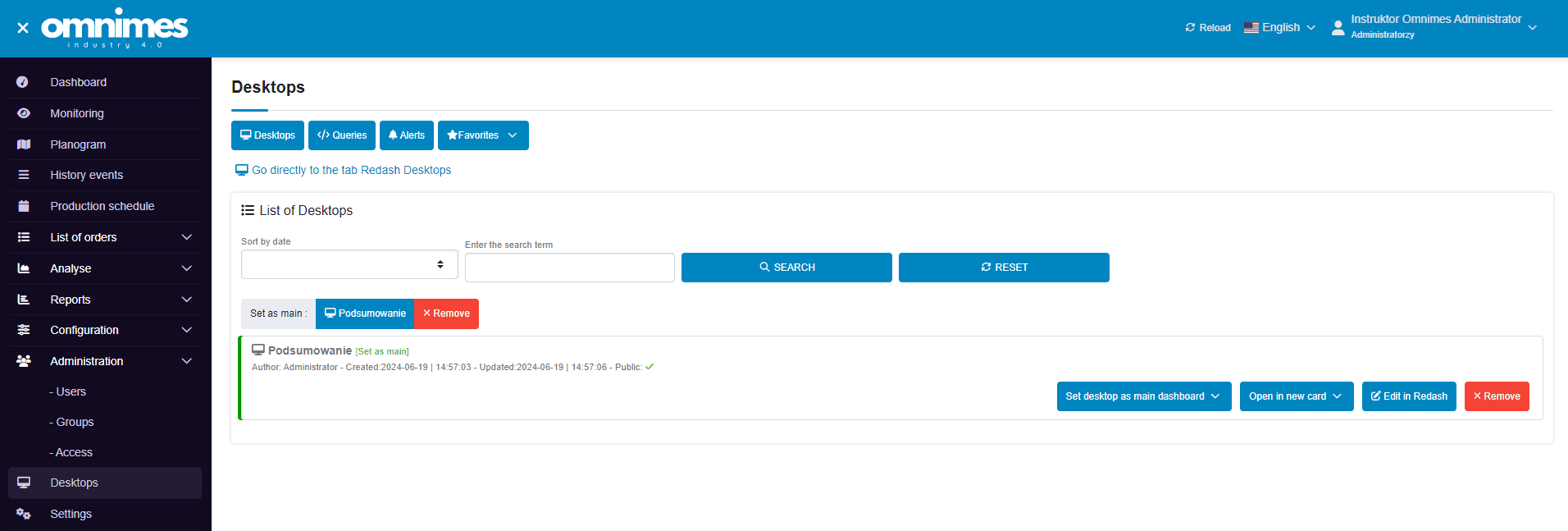Click the Reload button
Viewport: 1568px width, 531px height.
tap(1208, 28)
